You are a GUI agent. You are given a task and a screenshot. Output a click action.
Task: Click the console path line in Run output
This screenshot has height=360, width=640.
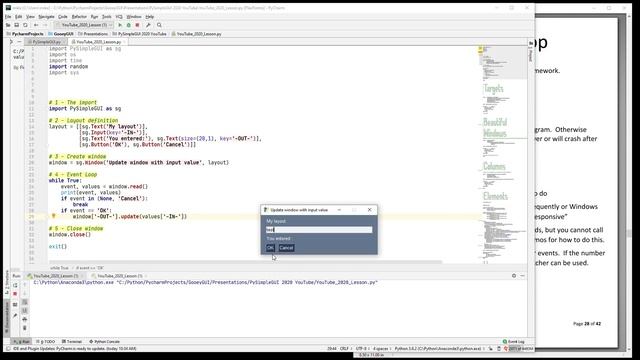206,282
